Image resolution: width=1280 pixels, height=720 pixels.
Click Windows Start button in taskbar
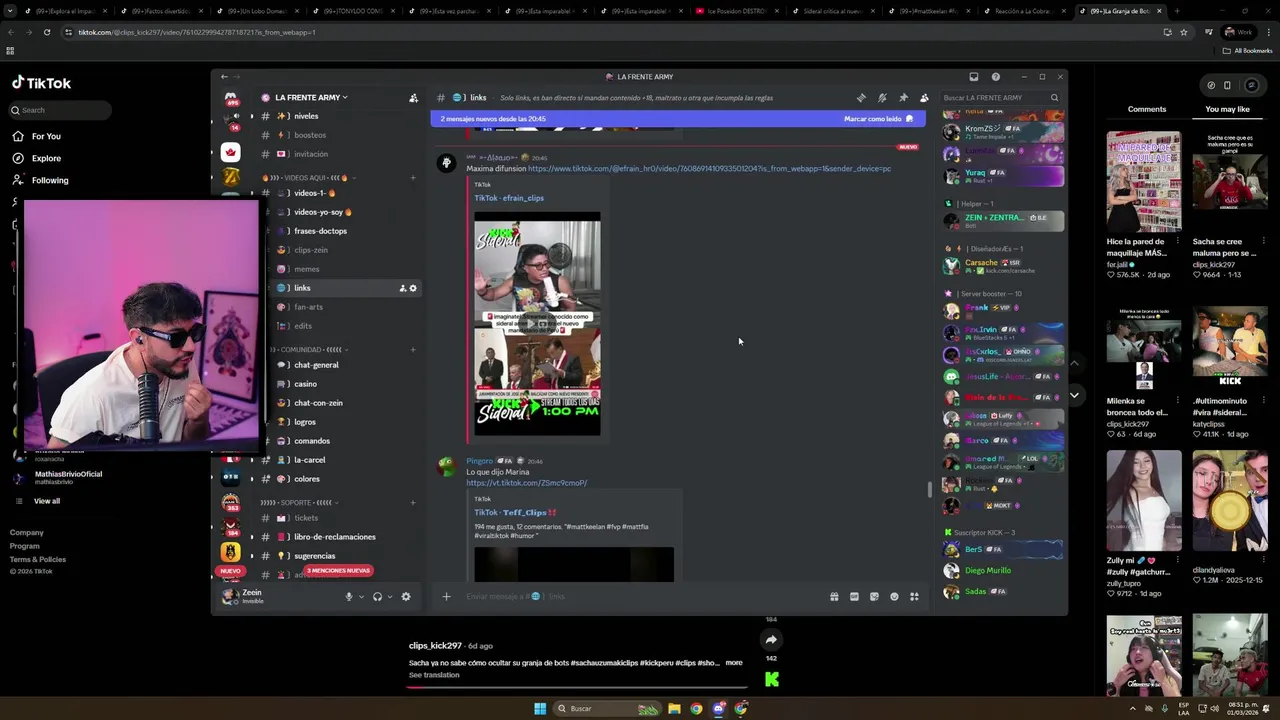coord(540,709)
